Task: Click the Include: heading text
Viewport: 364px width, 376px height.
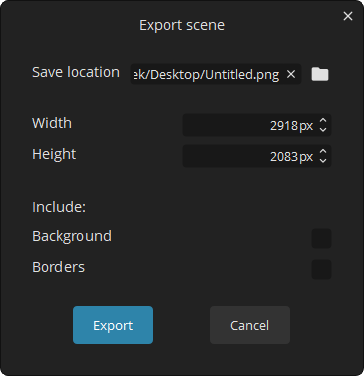Action: tap(59, 207)
